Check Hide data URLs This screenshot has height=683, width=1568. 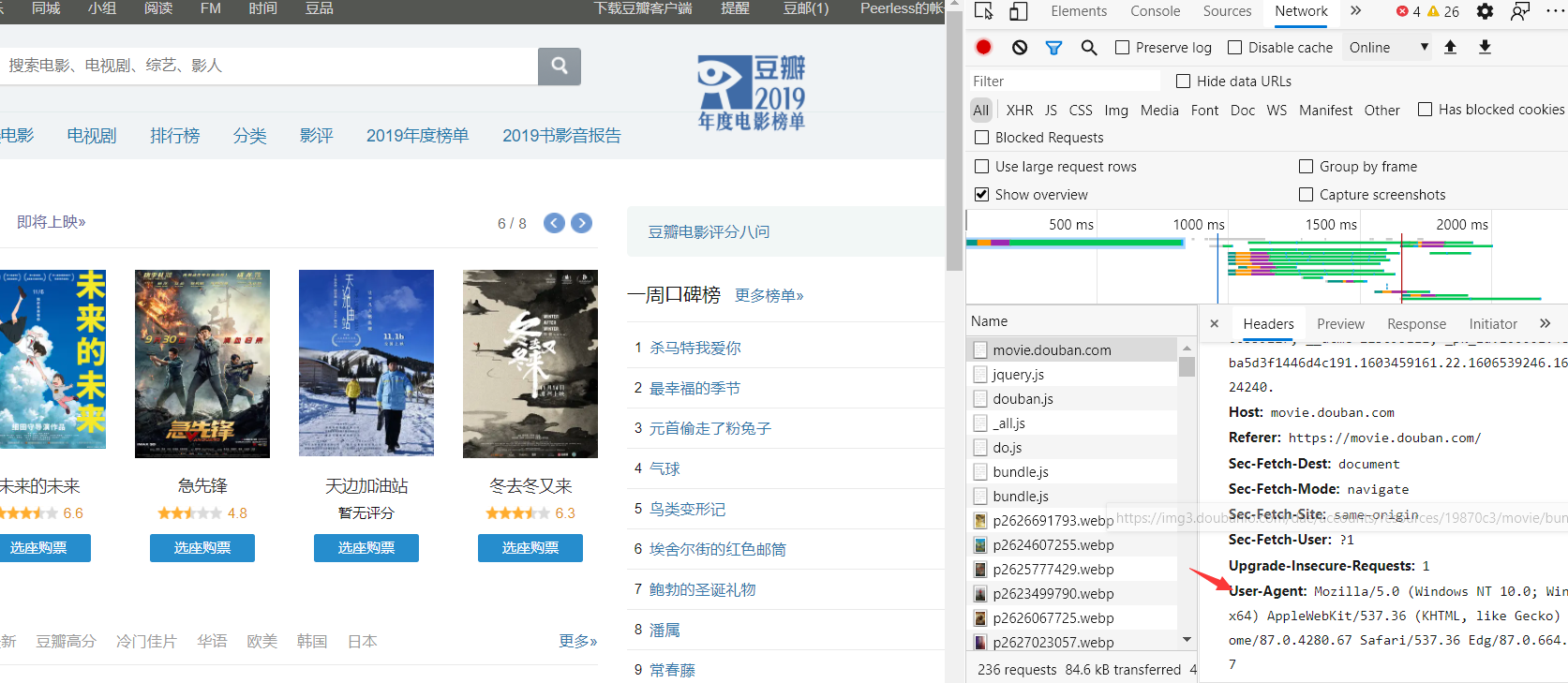tap(1183, 81)
